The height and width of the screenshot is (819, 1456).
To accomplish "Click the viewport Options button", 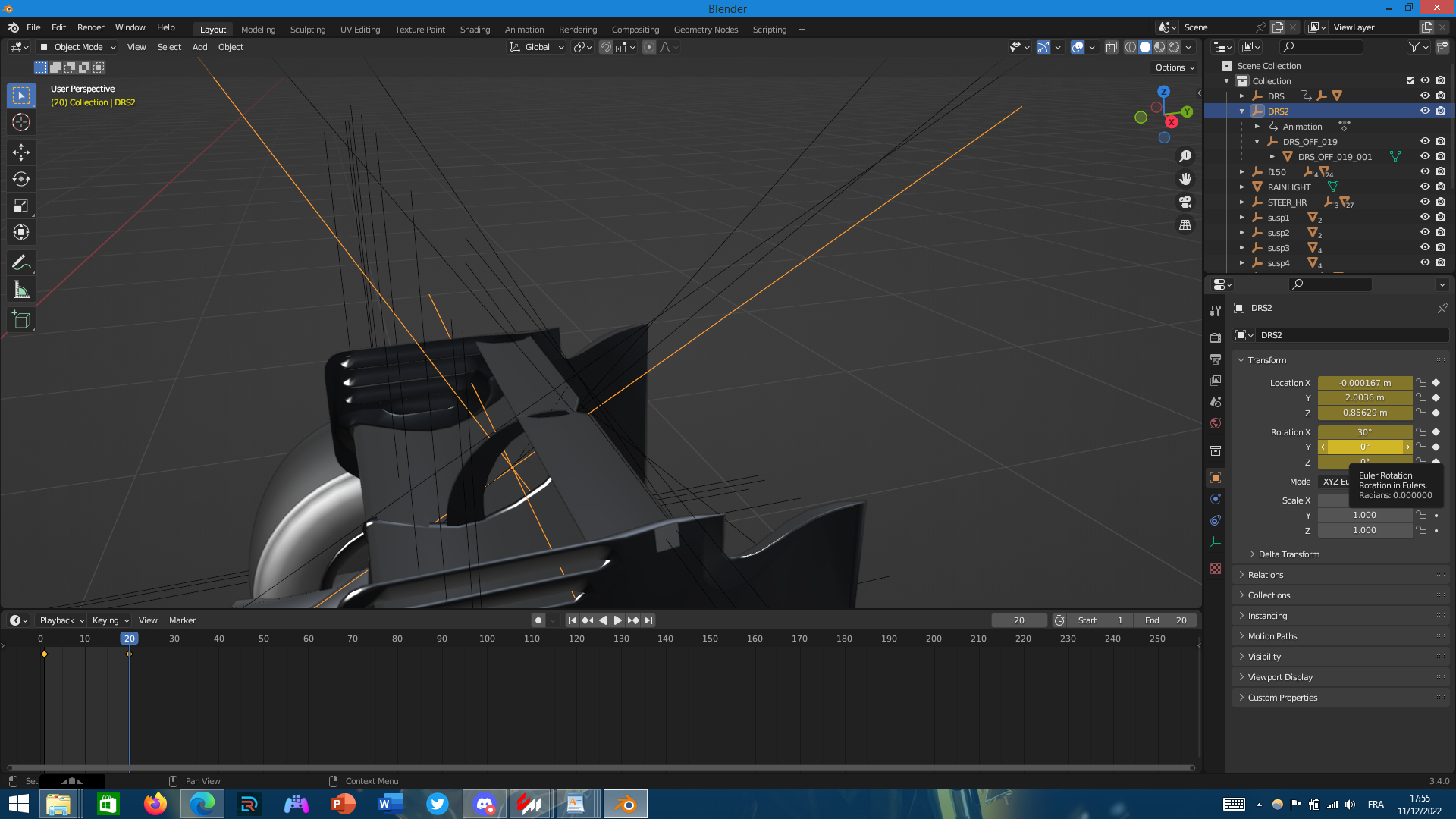I will [1174, 67].
